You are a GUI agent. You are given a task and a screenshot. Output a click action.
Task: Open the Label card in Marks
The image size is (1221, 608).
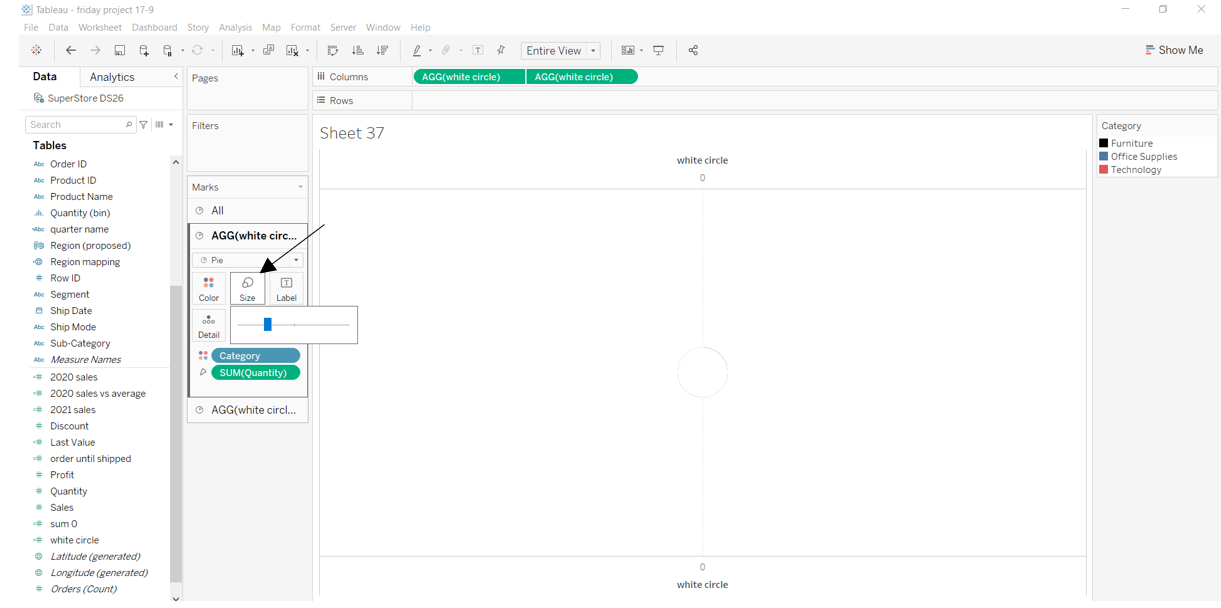click(x=286, y=289)
